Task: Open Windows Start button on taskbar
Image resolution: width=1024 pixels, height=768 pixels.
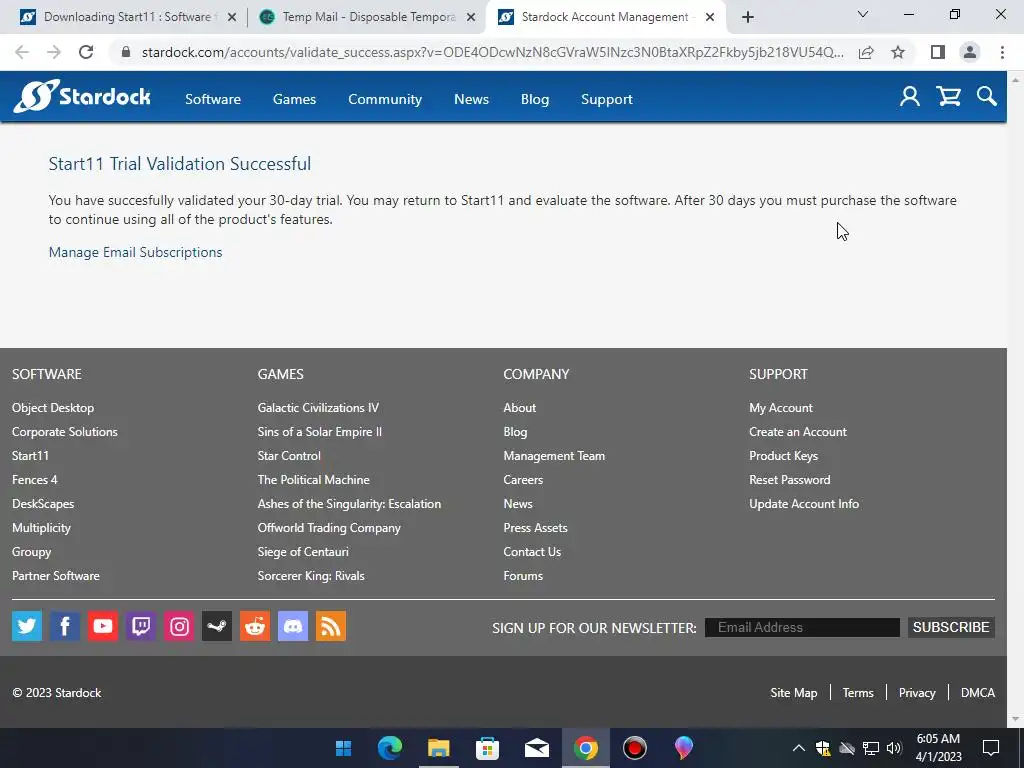Action: [x=344, y=748]
